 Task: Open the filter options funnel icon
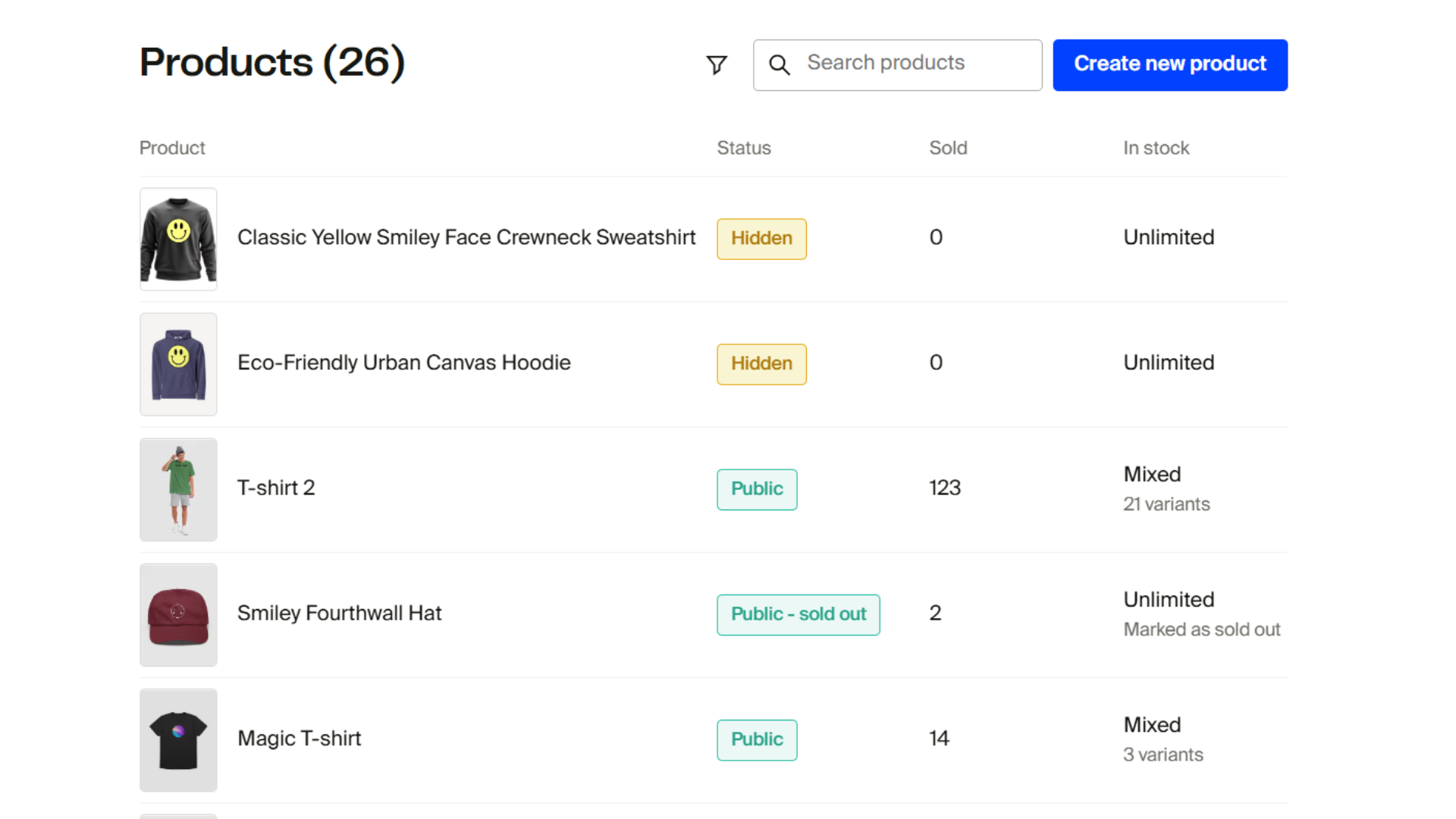716,65
